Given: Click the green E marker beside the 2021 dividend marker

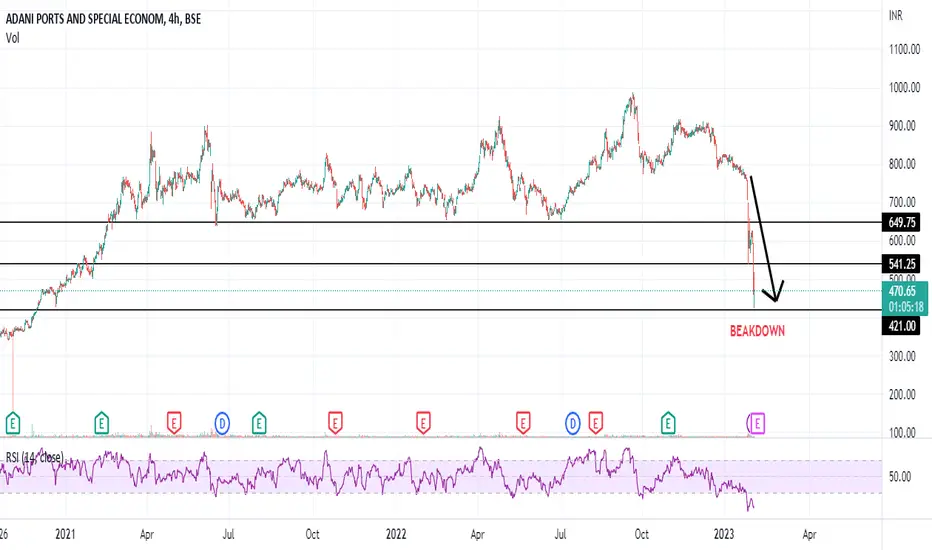Looking at the screenshot, I should pos(259,423).
